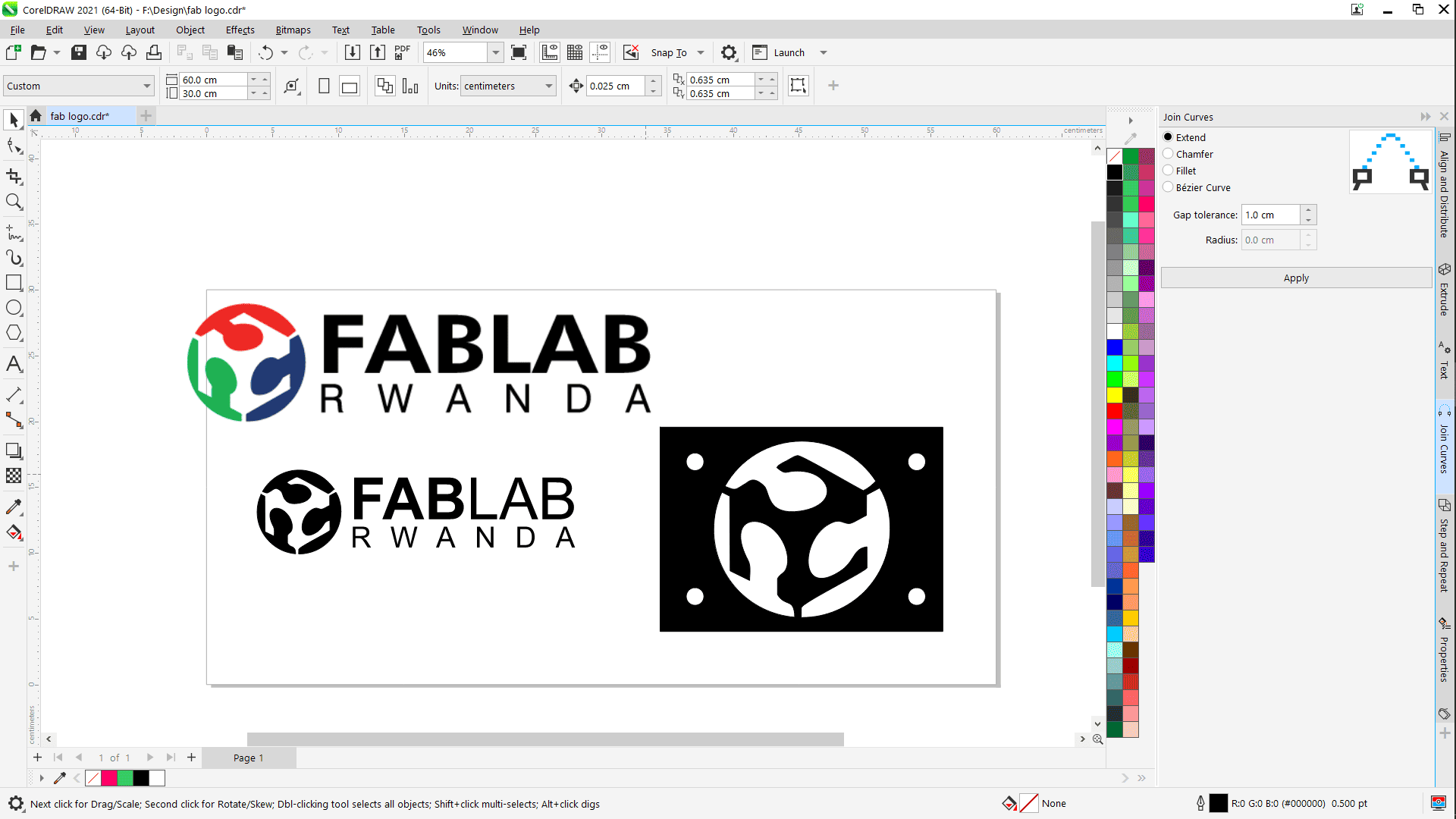Viewport: 1456px width, 819px height.
Task: Click the Gap tolerance input field
Action: coord(1271,215)
